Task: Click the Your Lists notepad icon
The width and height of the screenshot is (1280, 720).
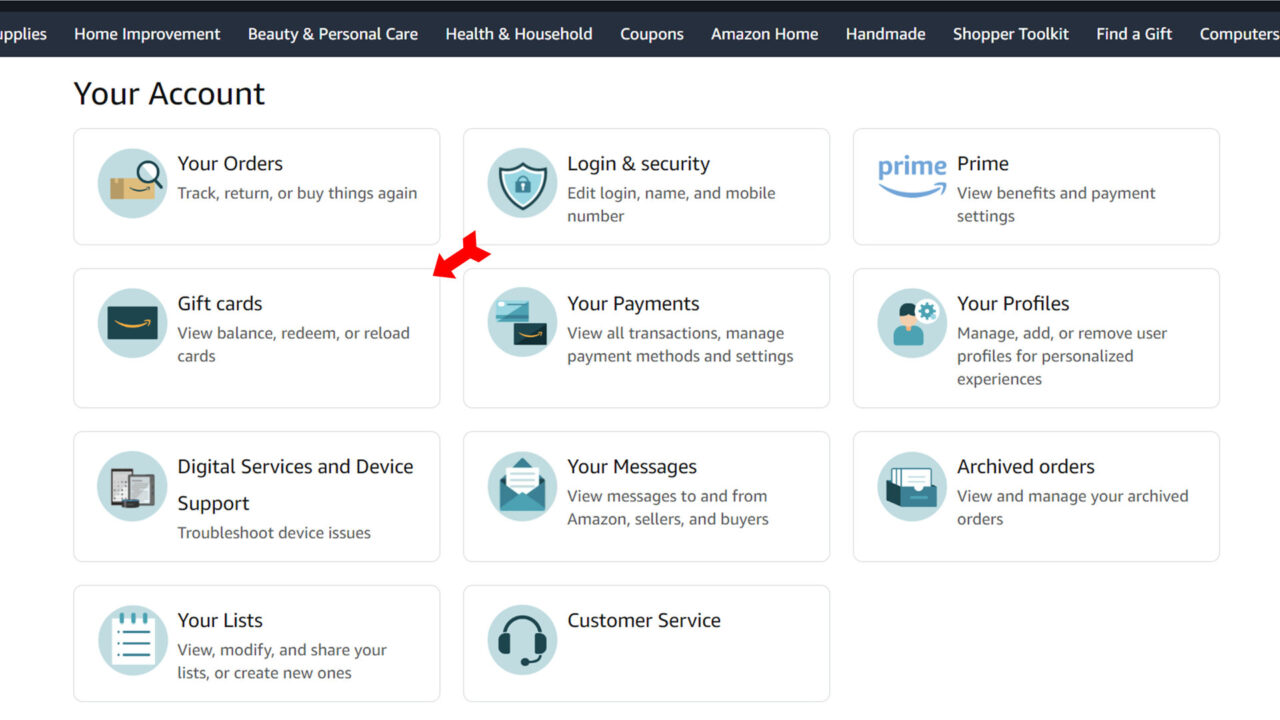Action: (x=131, y=640)
